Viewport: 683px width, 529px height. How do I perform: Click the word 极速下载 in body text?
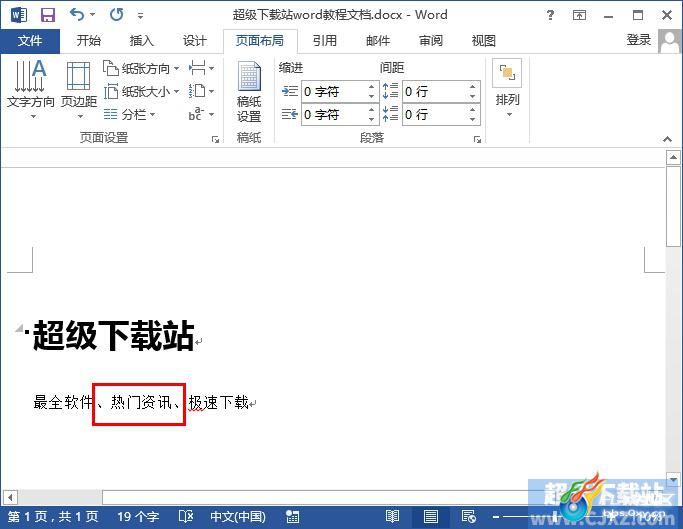[x=218, y=402]
